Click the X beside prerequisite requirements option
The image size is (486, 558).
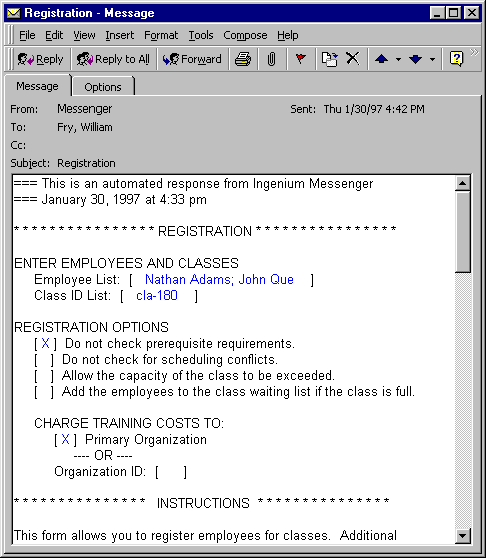tap(45, 343)
